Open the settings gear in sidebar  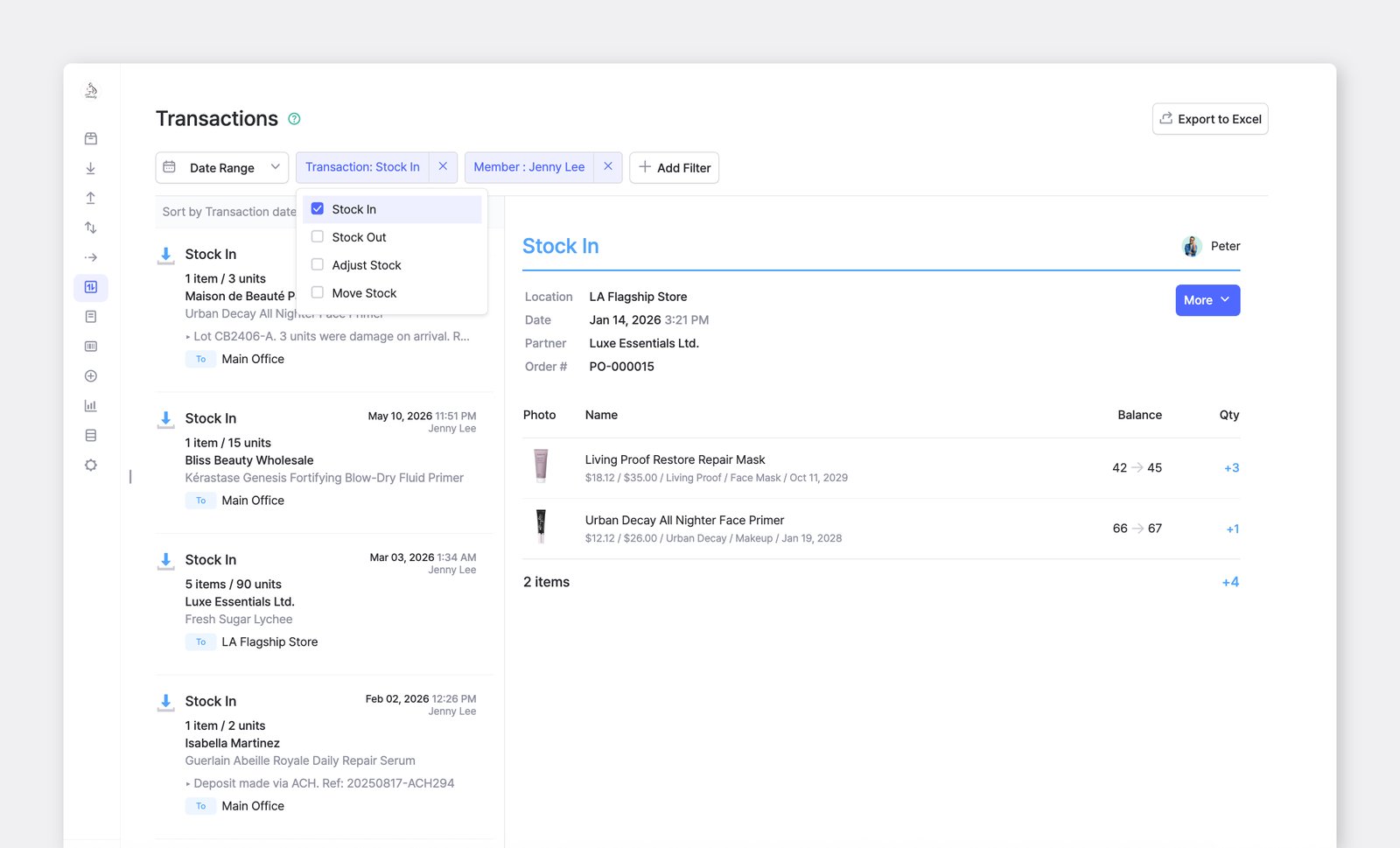click(90, 466)
